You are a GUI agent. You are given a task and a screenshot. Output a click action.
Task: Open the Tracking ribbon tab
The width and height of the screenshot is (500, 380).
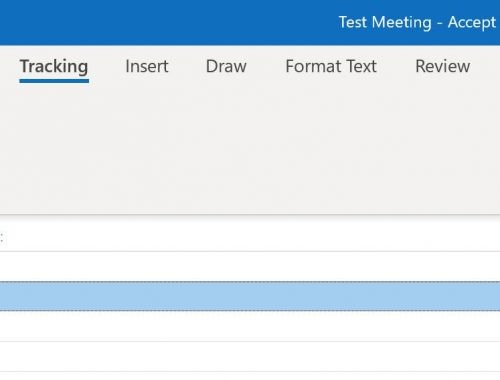click(54, 66)
